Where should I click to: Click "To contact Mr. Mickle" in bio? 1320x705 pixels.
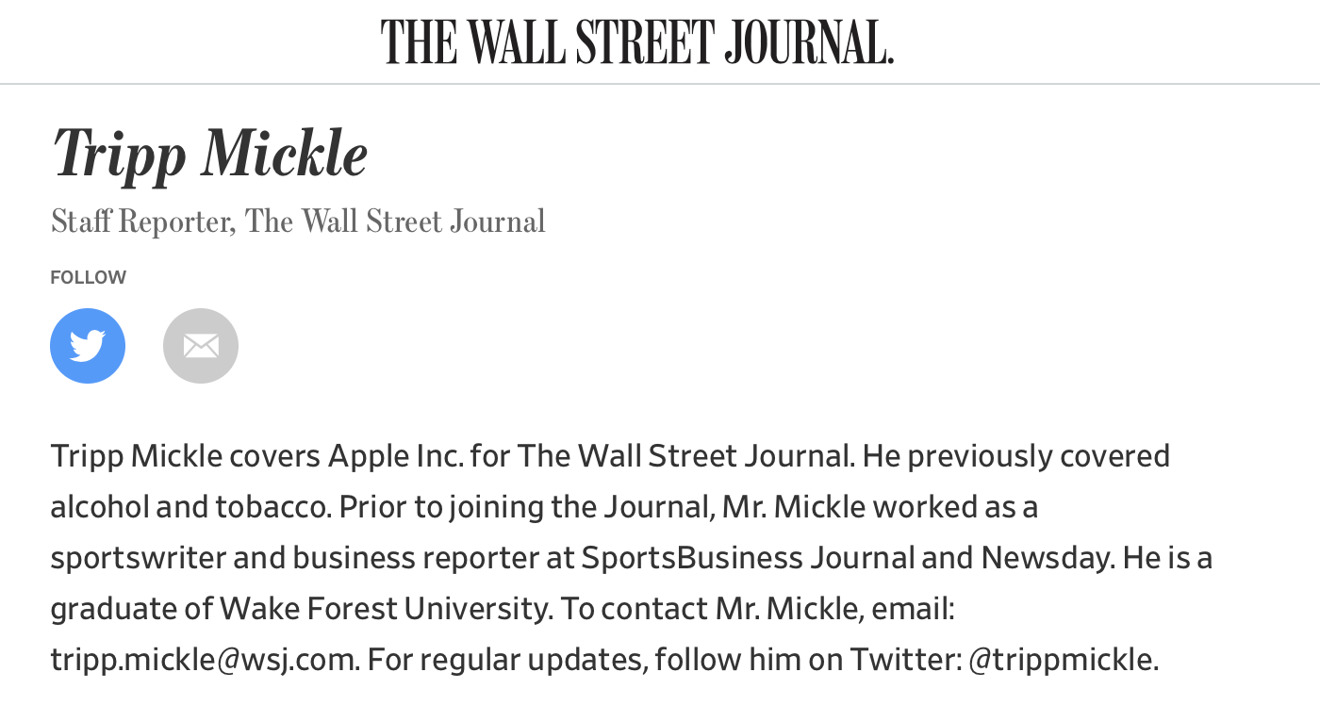click(x=712, y=608)
